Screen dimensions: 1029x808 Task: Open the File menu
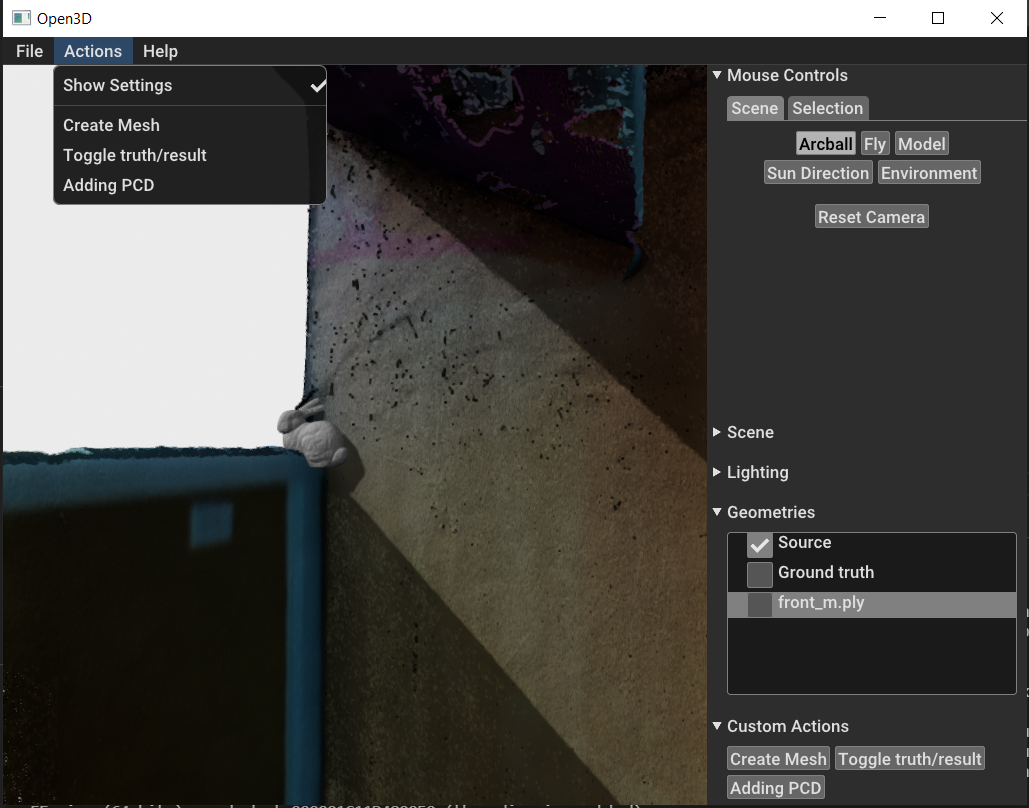click(x=29, y=51)
